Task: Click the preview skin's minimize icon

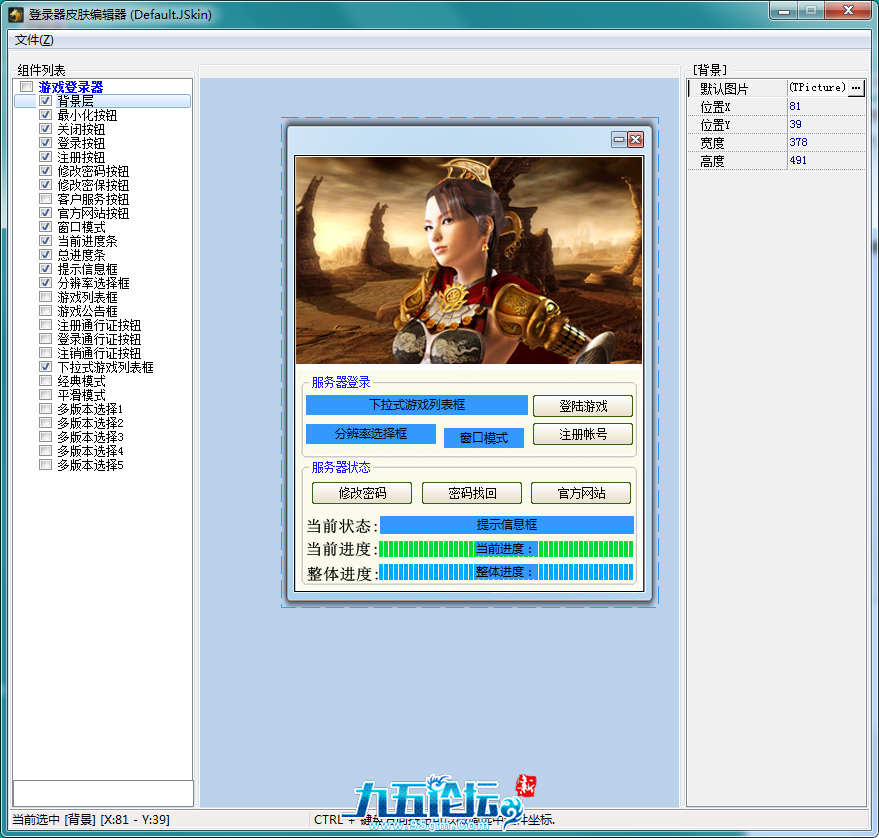Action: (619, 140)
